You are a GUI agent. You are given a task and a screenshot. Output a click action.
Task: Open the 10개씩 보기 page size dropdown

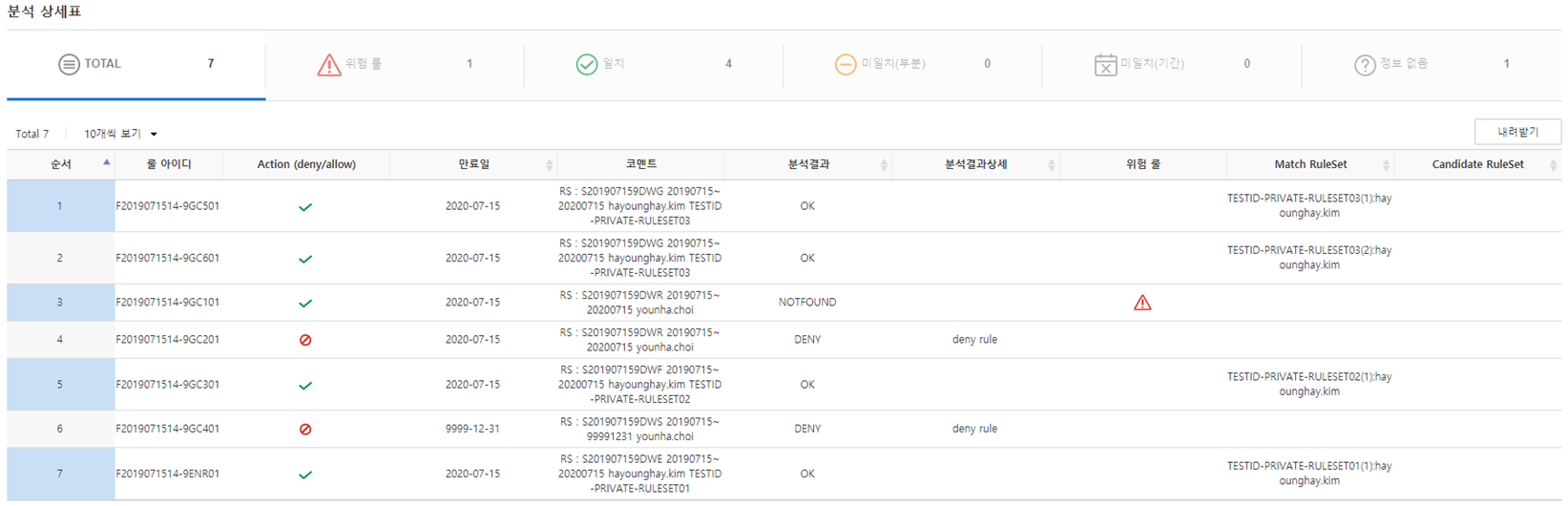pyautogui.click(x=120, y=134)
